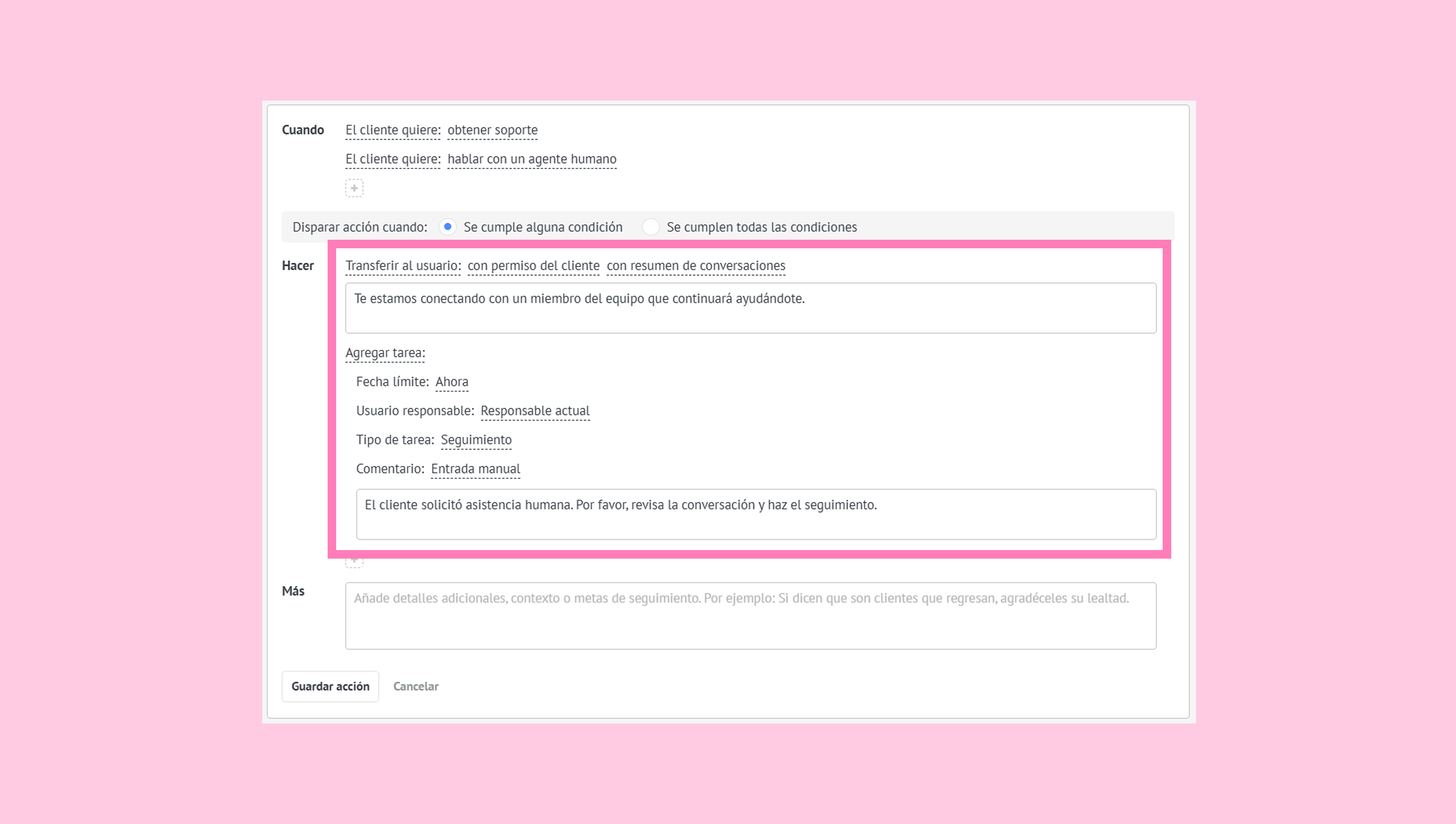
Task: Open 'hablar con un agente humano' dropdown
Action: (x=531, y=159)
